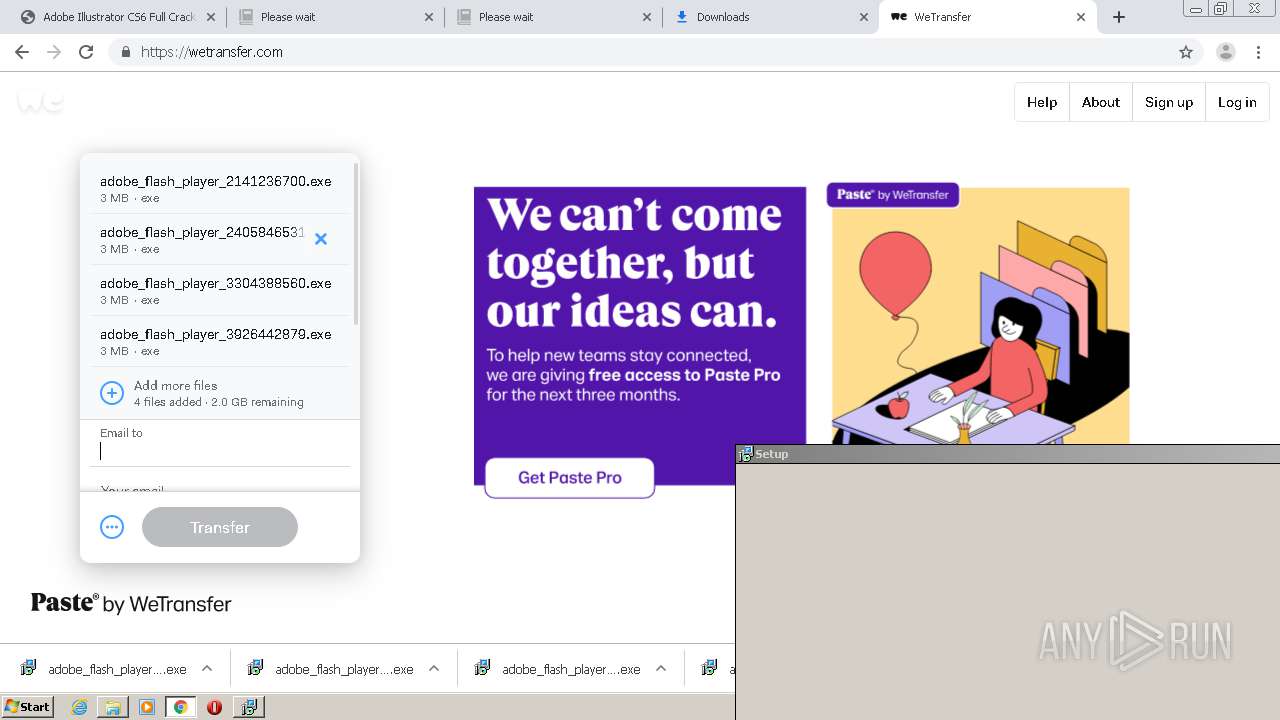Open transfer options with the ellipsis icon

[112, 527]
